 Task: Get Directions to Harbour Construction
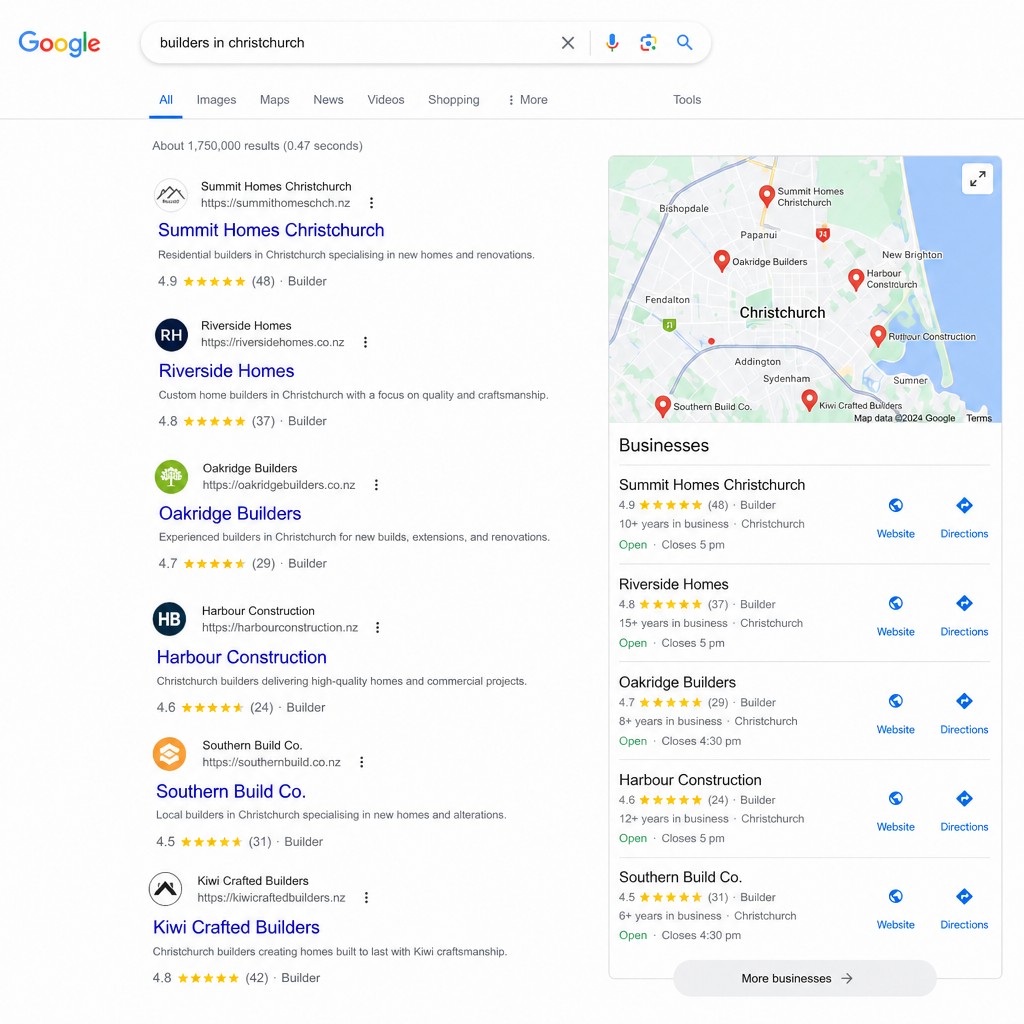pos(964,812)
